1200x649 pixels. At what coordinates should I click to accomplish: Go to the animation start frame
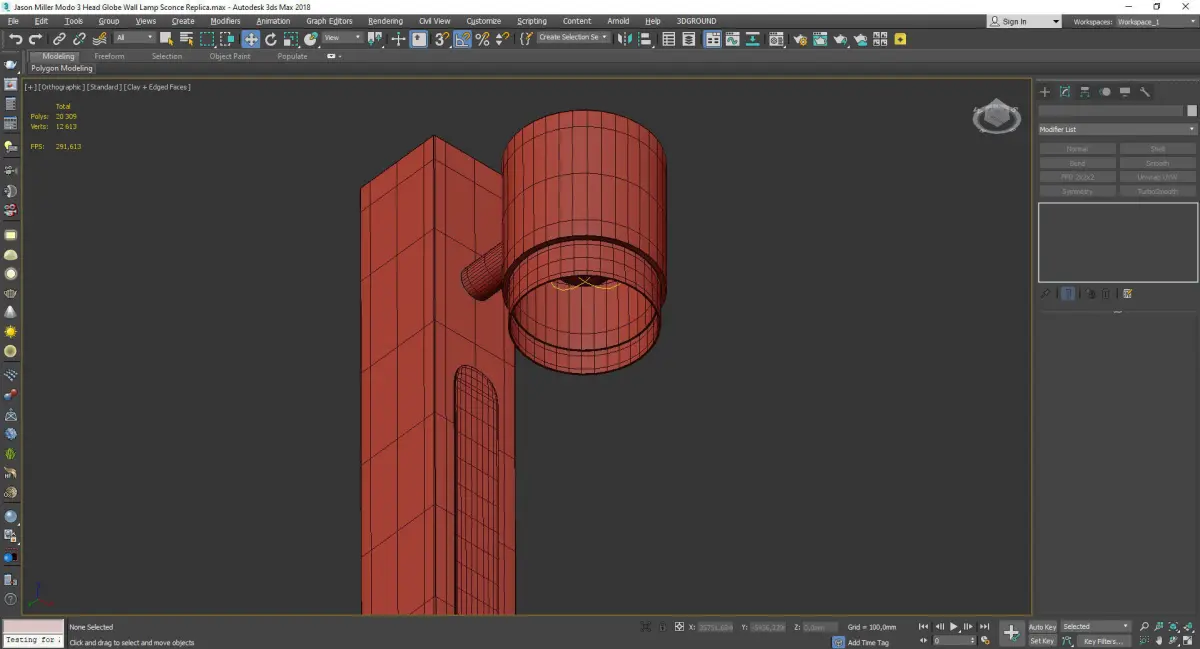[x=923, y=626]
